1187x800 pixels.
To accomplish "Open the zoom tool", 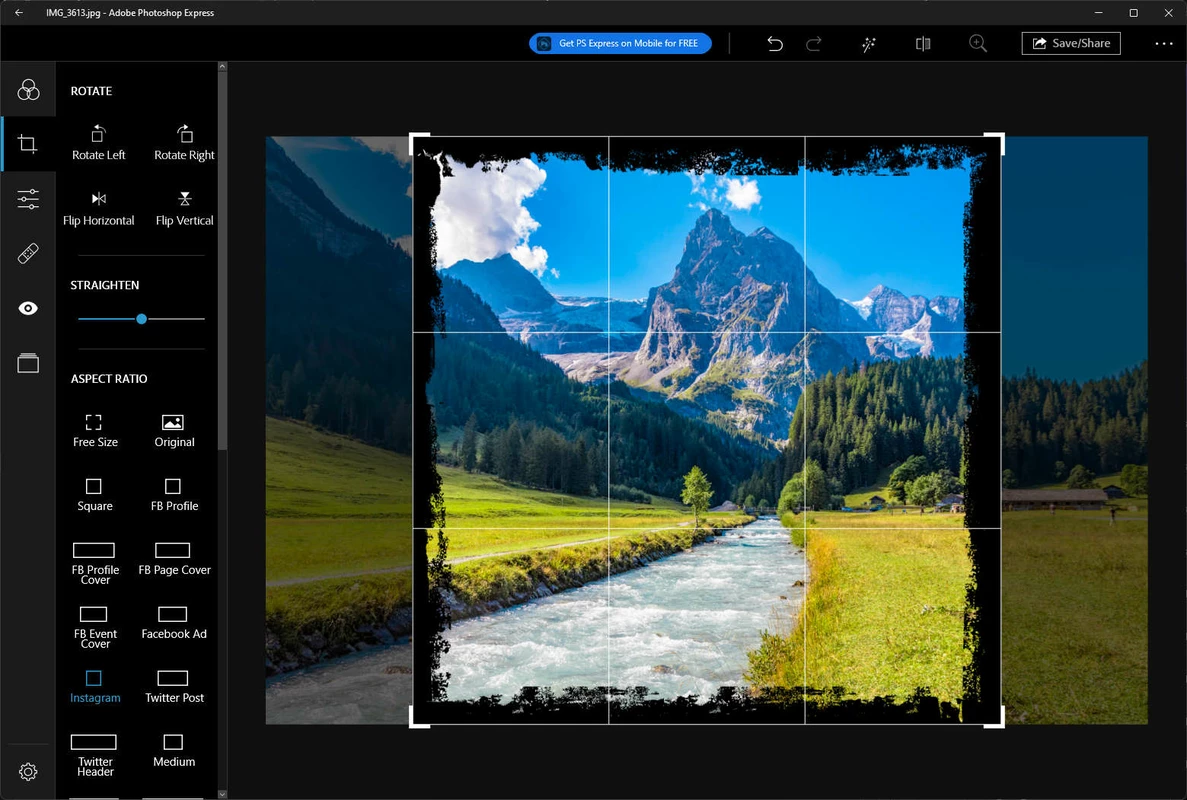I will tap(978, 43).
